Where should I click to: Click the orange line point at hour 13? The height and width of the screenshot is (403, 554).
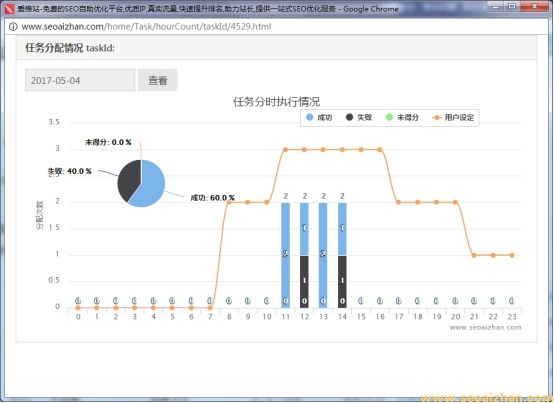point(323,150)
